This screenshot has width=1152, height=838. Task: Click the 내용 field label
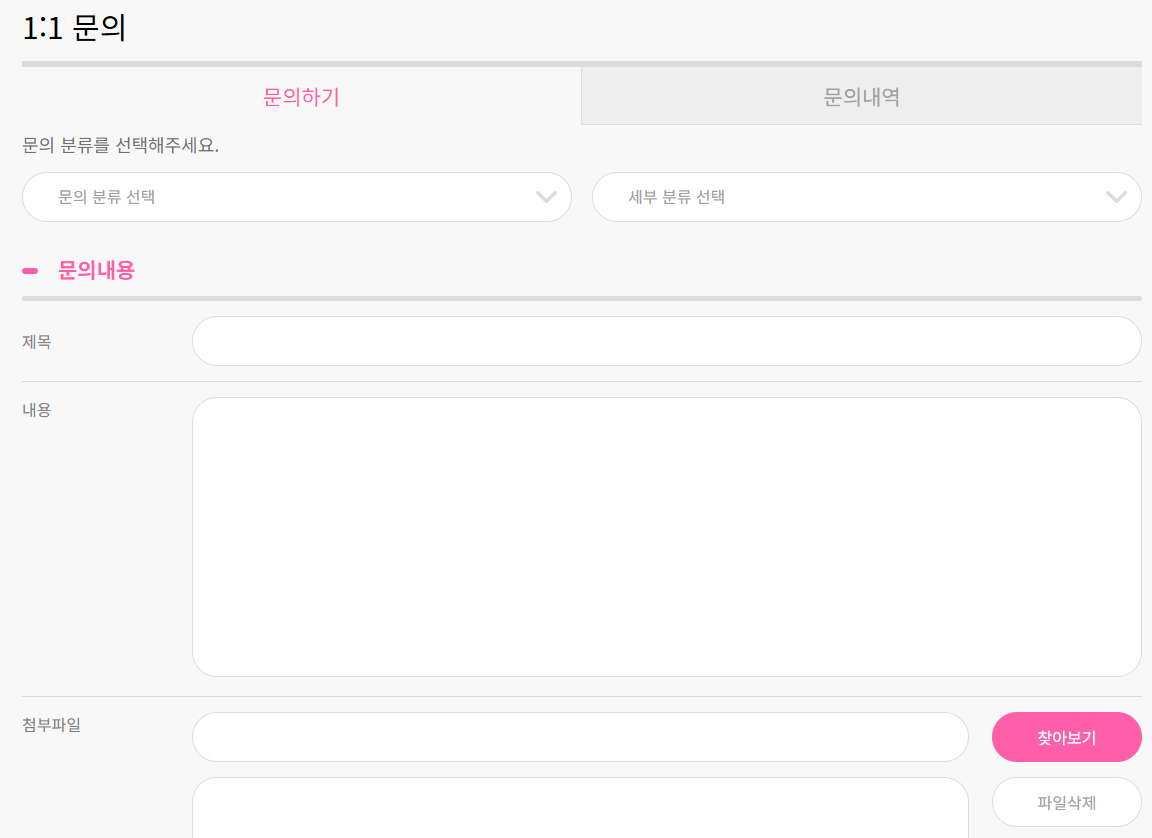[x=37, y=409]
